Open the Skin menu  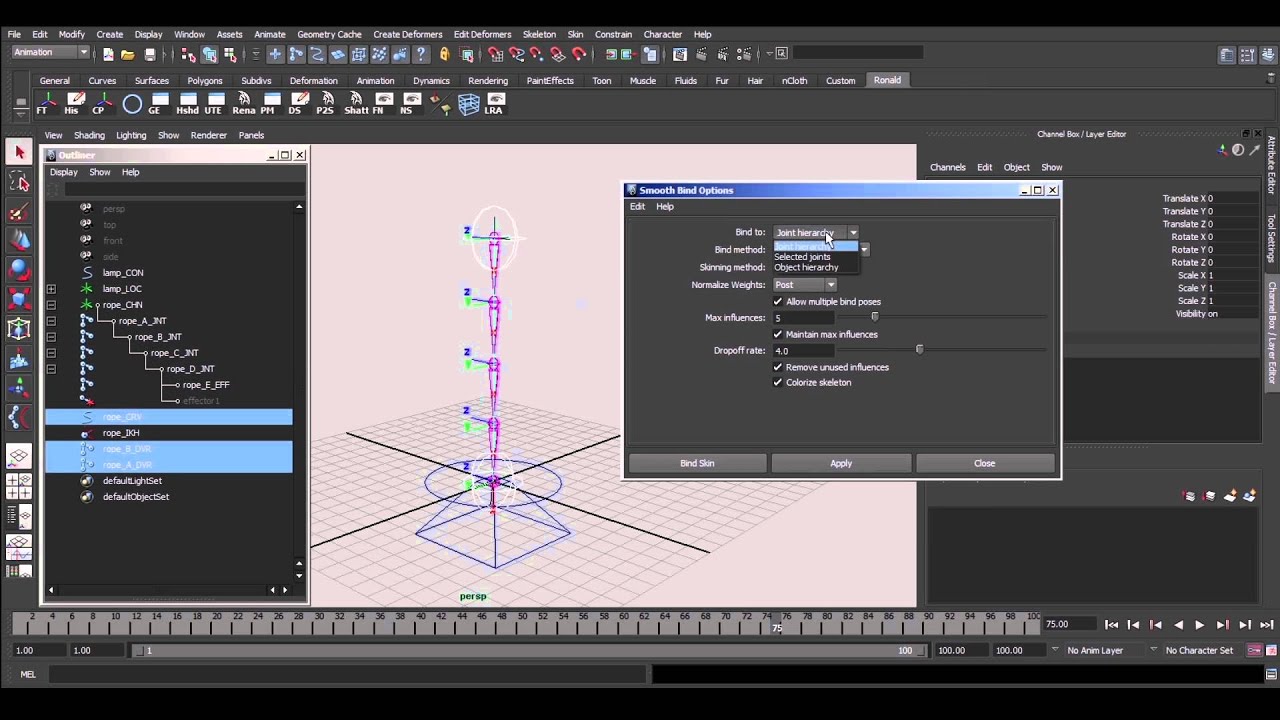[575, 34]
